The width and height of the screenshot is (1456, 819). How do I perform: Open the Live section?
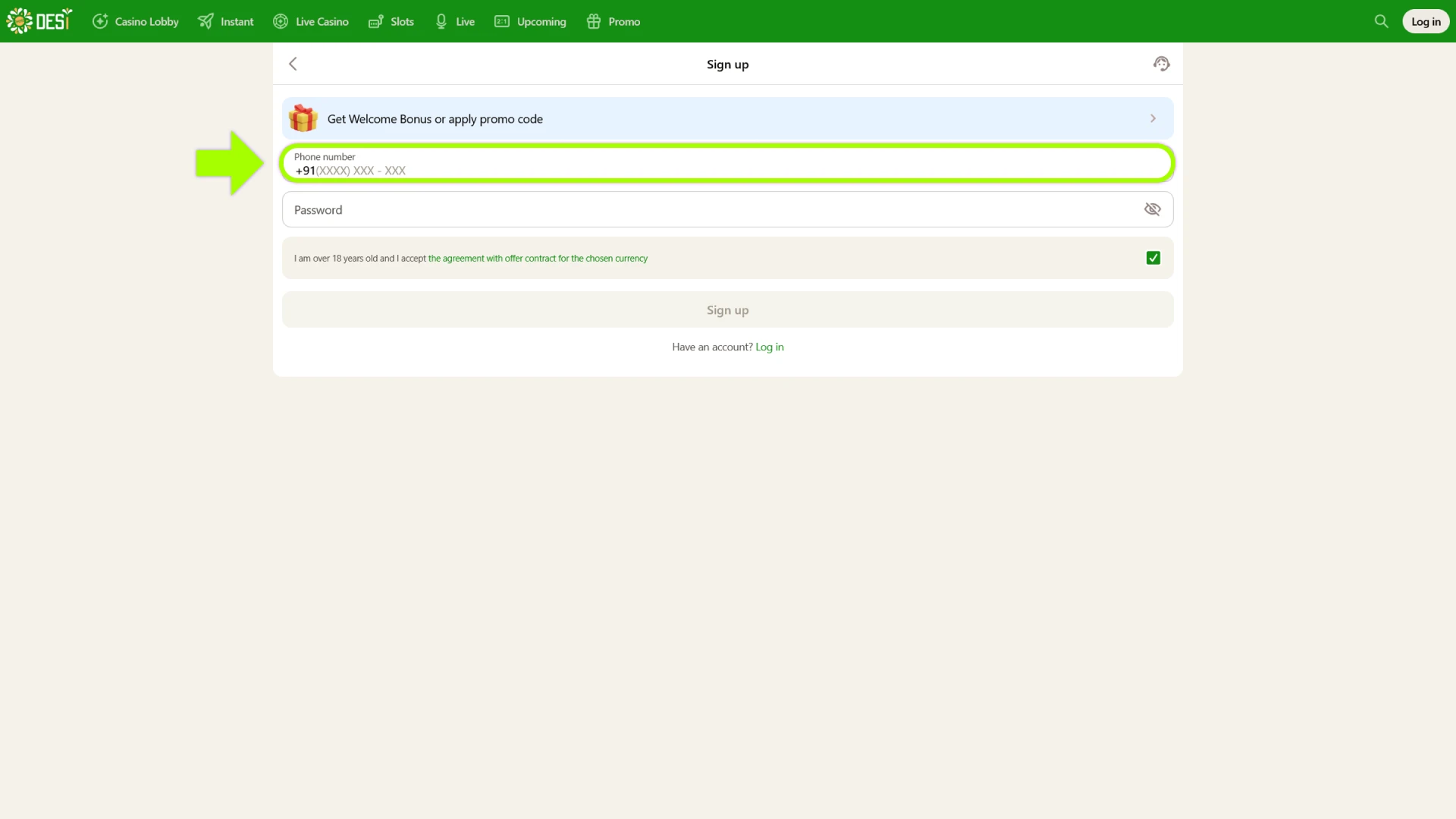[x=441, y=21]
